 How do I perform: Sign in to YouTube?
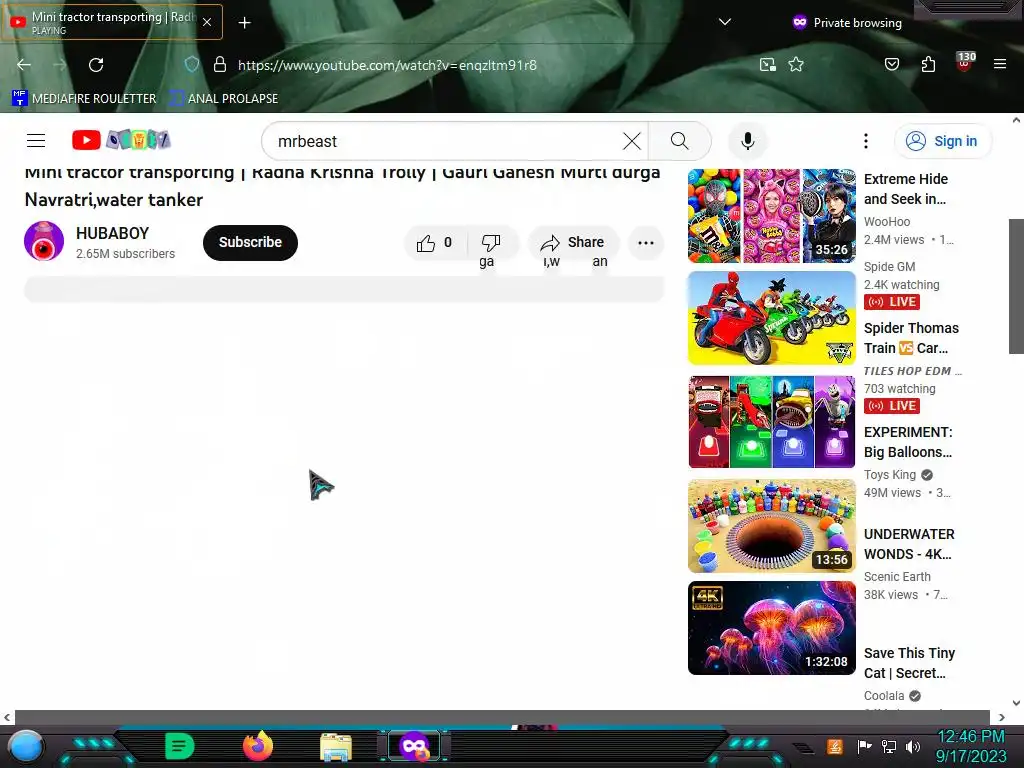pos(943,141)
